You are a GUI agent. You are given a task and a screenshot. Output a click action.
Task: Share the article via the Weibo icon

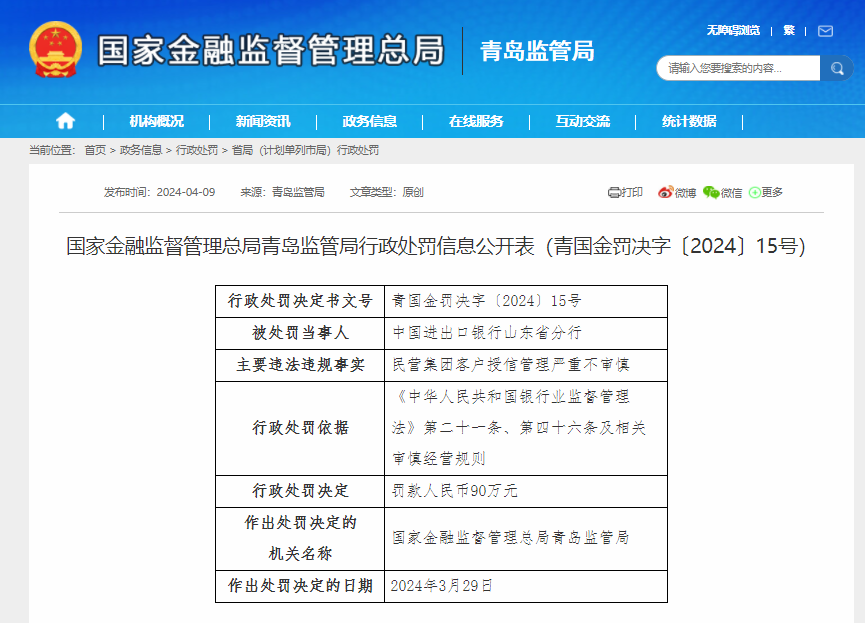click(x=666, y=193)
